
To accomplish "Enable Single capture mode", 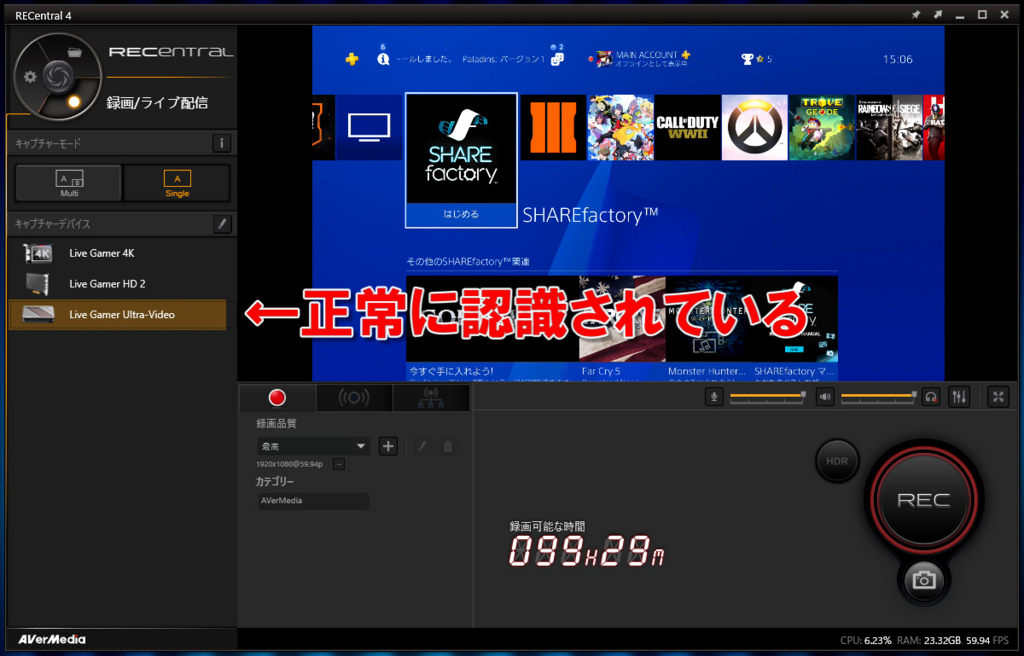I will (x=176, y=182).
